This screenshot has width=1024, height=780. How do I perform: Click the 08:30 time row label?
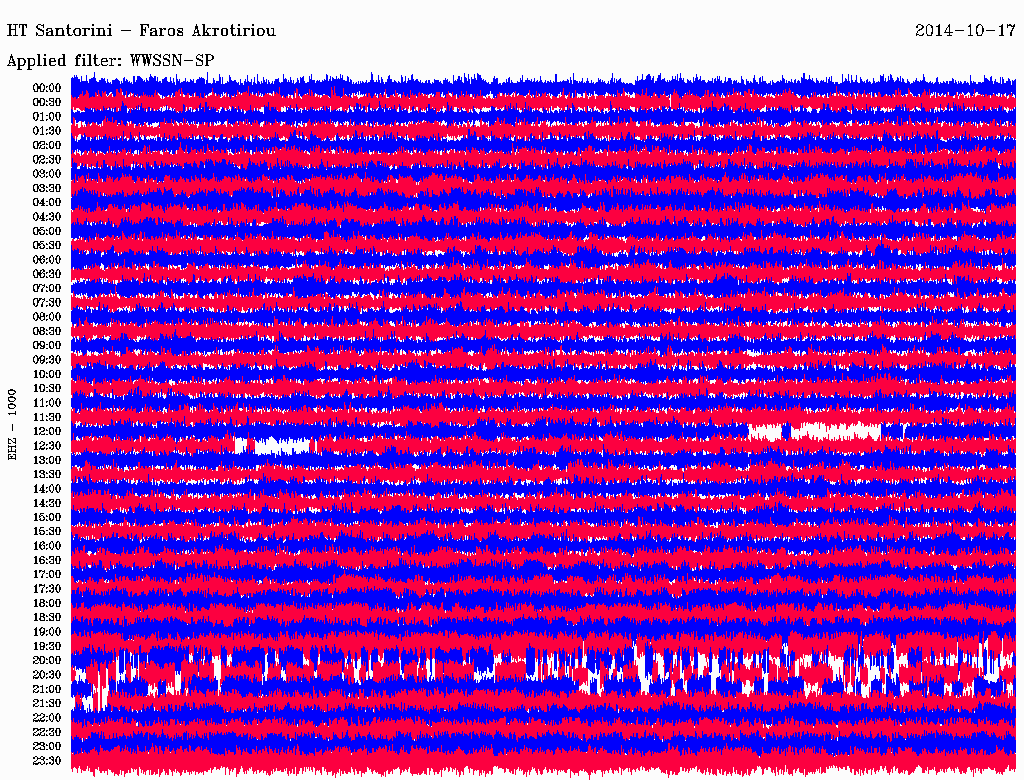[47, 331]
